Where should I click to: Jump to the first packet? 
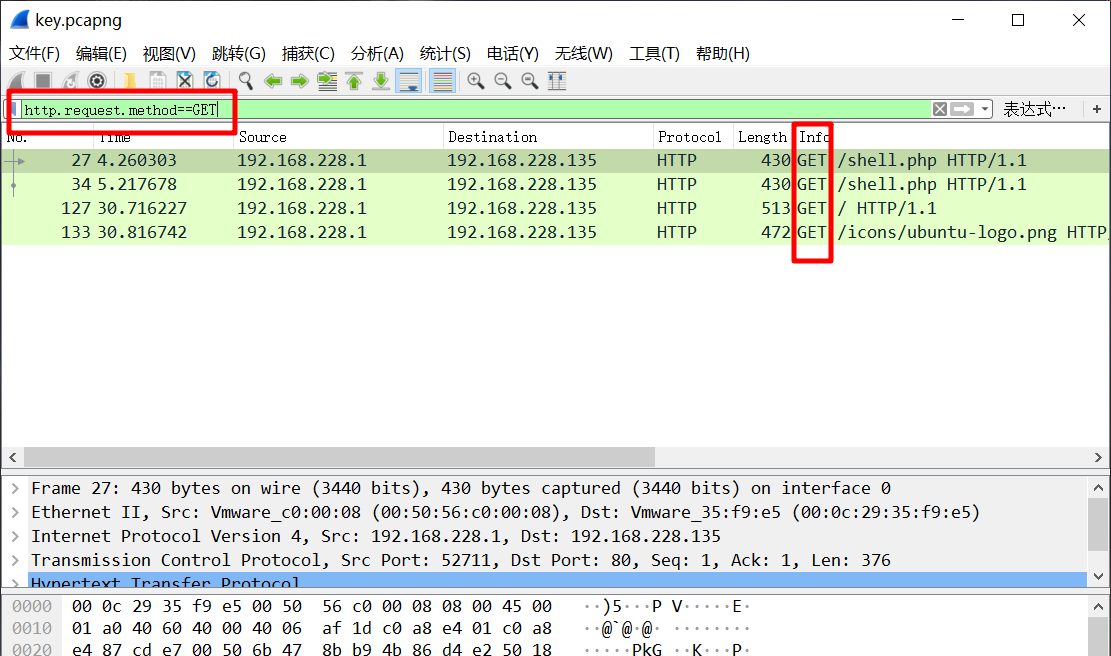tap(354, 81)
